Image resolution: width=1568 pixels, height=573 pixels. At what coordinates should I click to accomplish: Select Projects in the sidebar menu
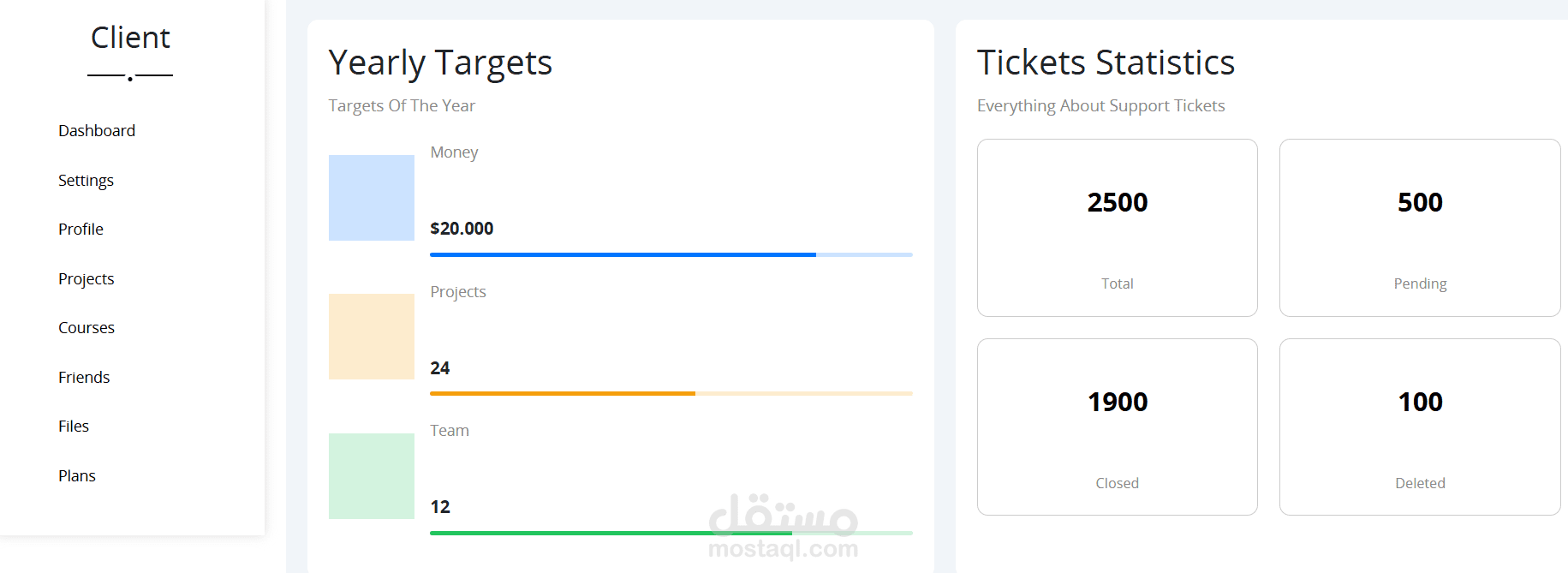pyautogui.click(x=86, y=279)
